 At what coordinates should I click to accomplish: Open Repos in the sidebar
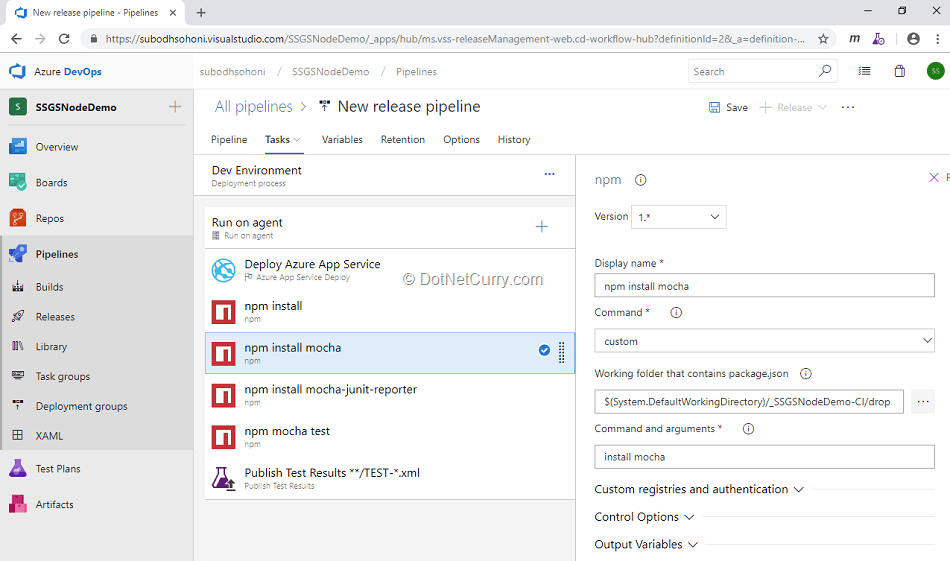tap(49, 218)
